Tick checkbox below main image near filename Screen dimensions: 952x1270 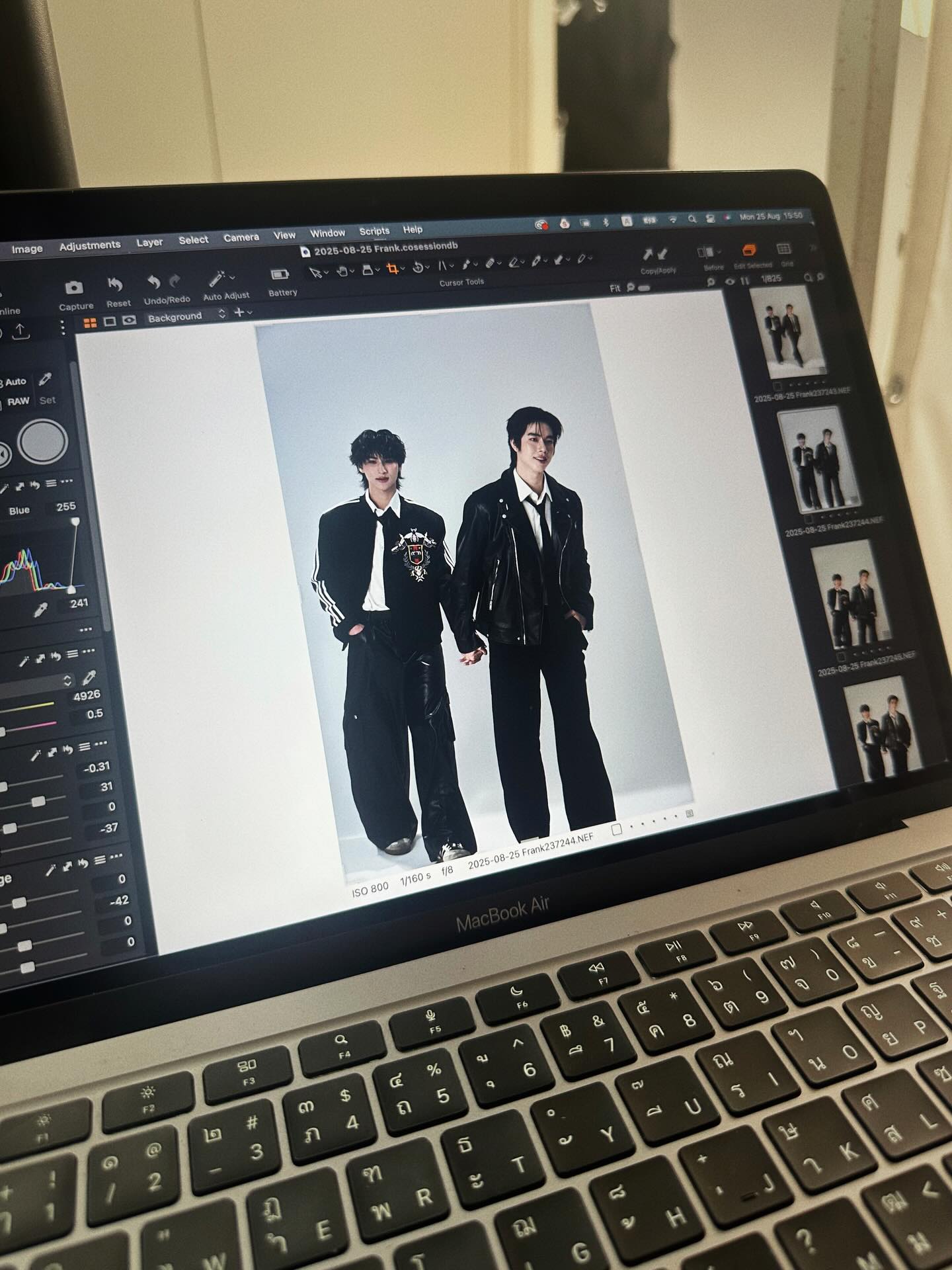(616, 829)
